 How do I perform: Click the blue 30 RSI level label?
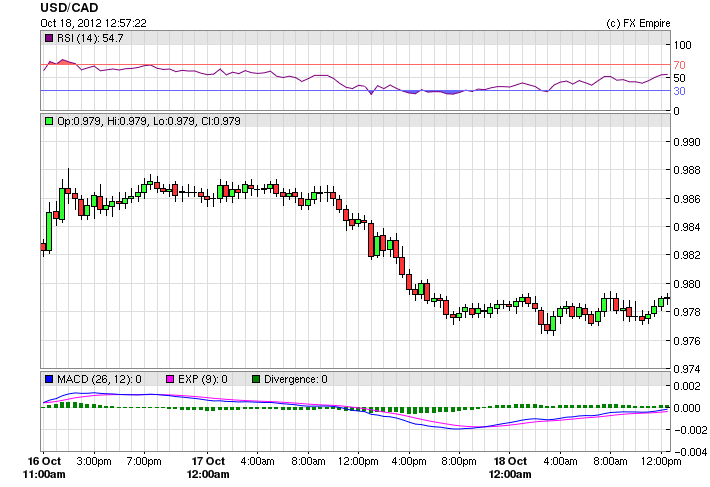pyautogui.click(x=679, y=91)
